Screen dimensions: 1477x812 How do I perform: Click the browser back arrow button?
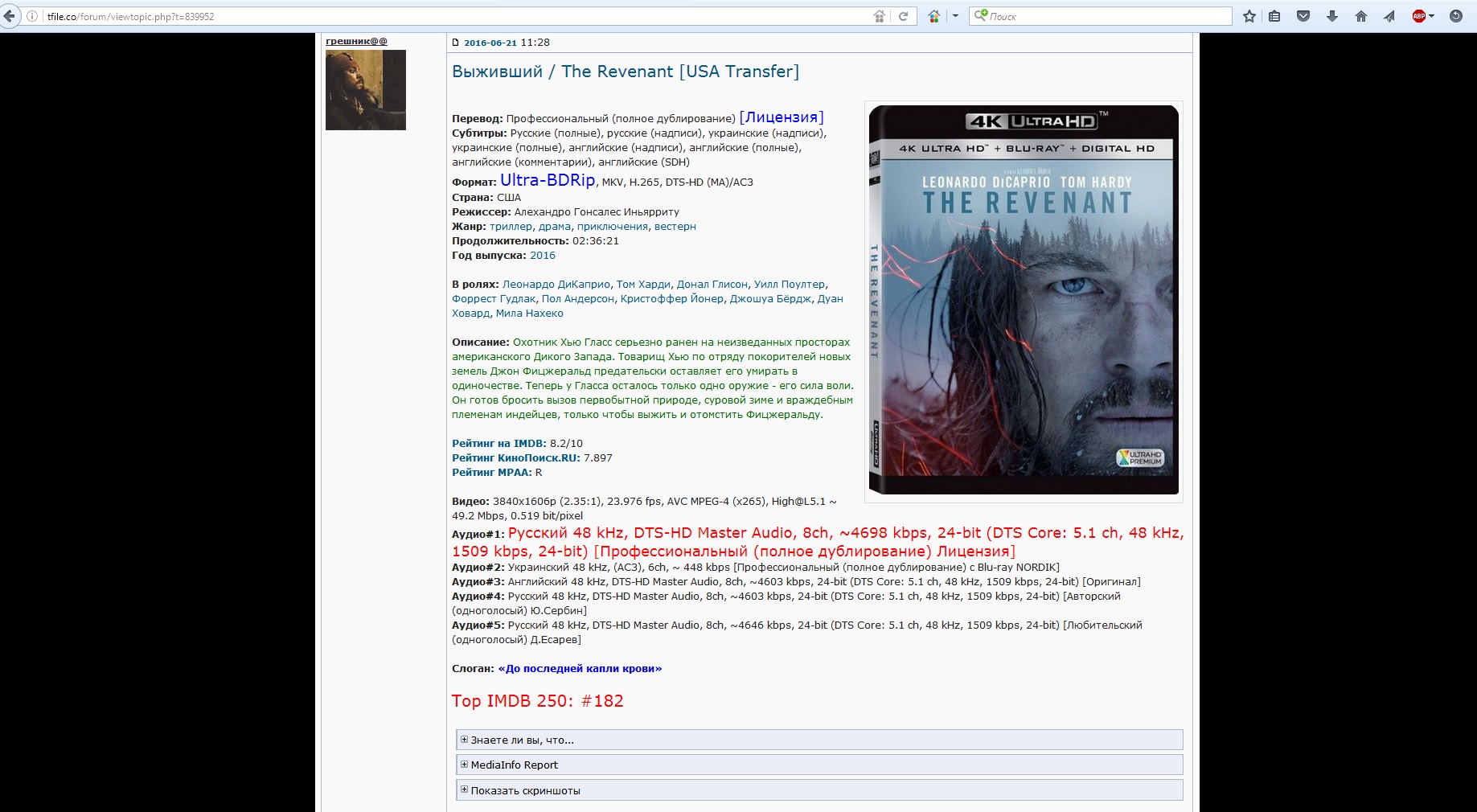9,16
